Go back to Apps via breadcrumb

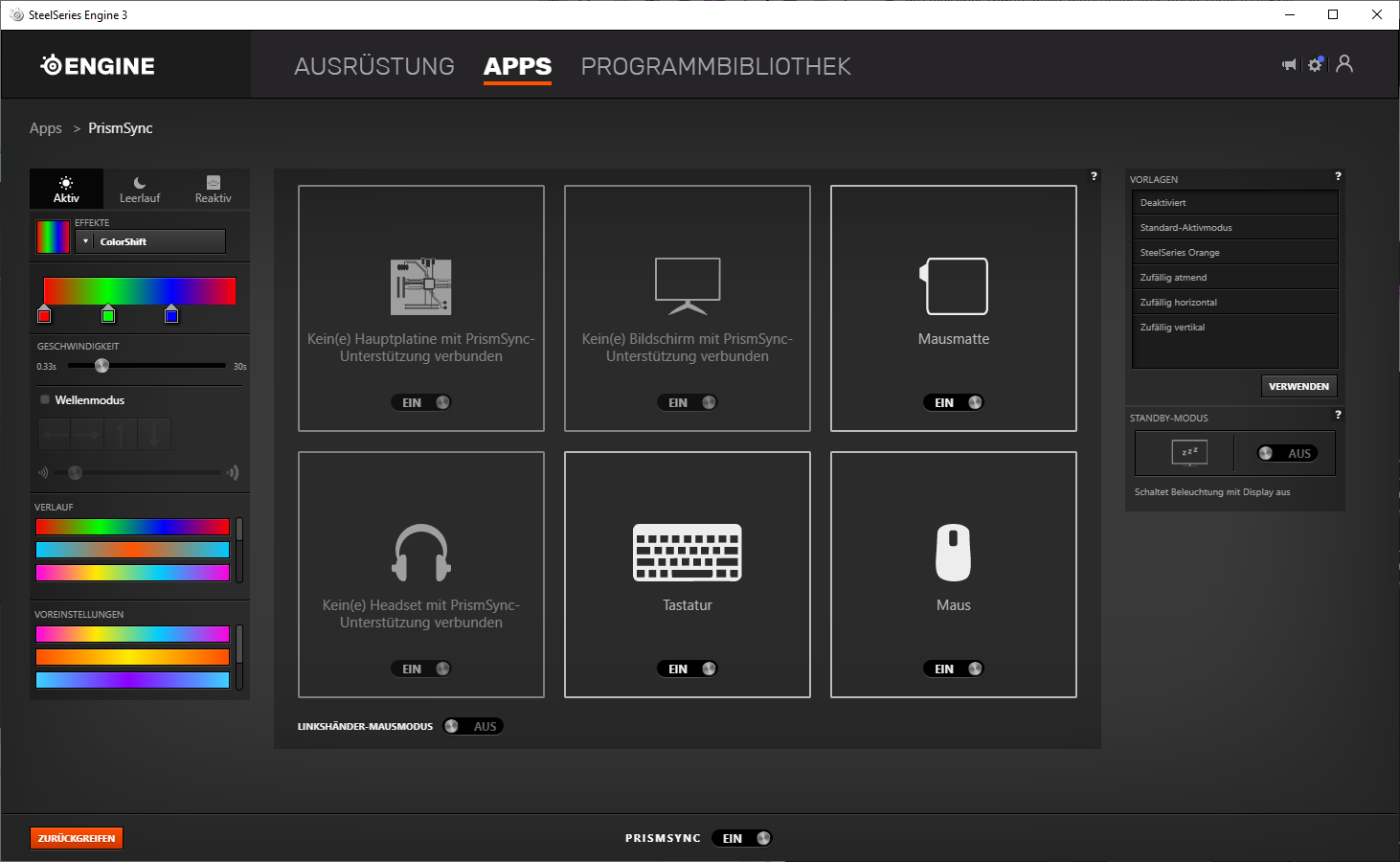point(46,128)
